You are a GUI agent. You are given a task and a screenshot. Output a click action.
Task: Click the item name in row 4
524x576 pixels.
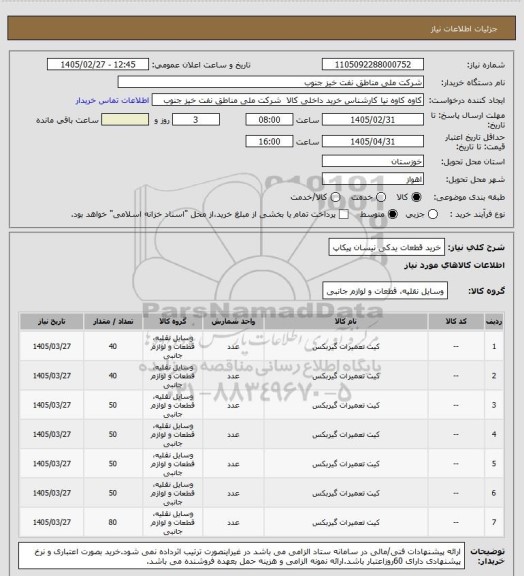point(346,435)
